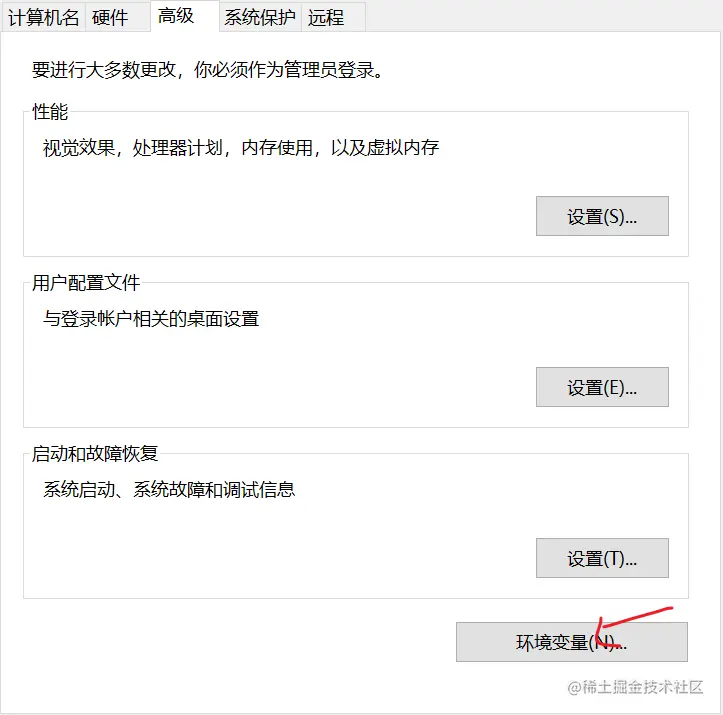The image size is (723, 715).
Task: Click the 与登录帐户相关的桌面设置 description
Action: (x=151, y=319)
